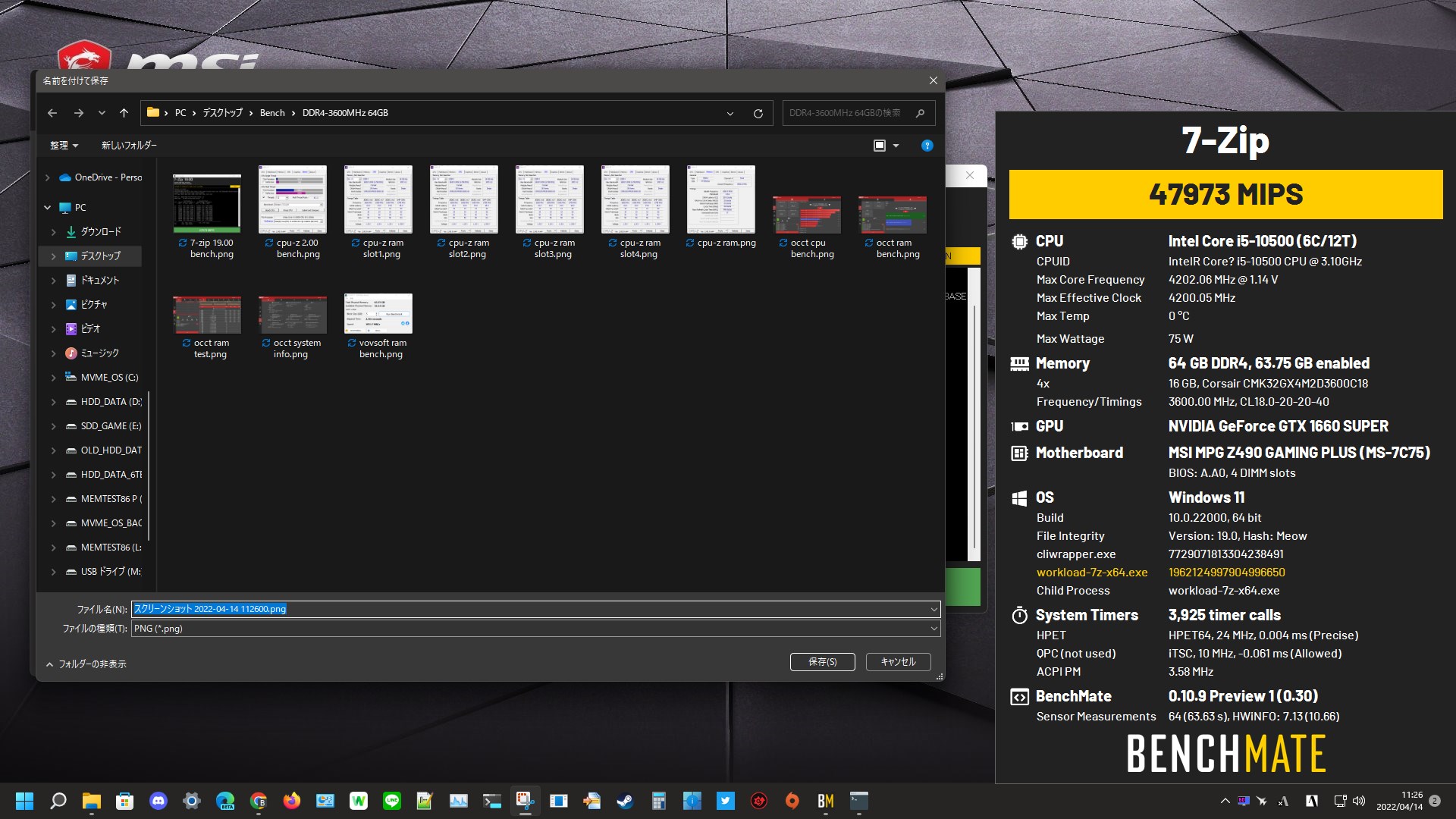Select ミュージック folder in sidebar
The width and height of the screenshot is (1456, 819).
point(100,353)
